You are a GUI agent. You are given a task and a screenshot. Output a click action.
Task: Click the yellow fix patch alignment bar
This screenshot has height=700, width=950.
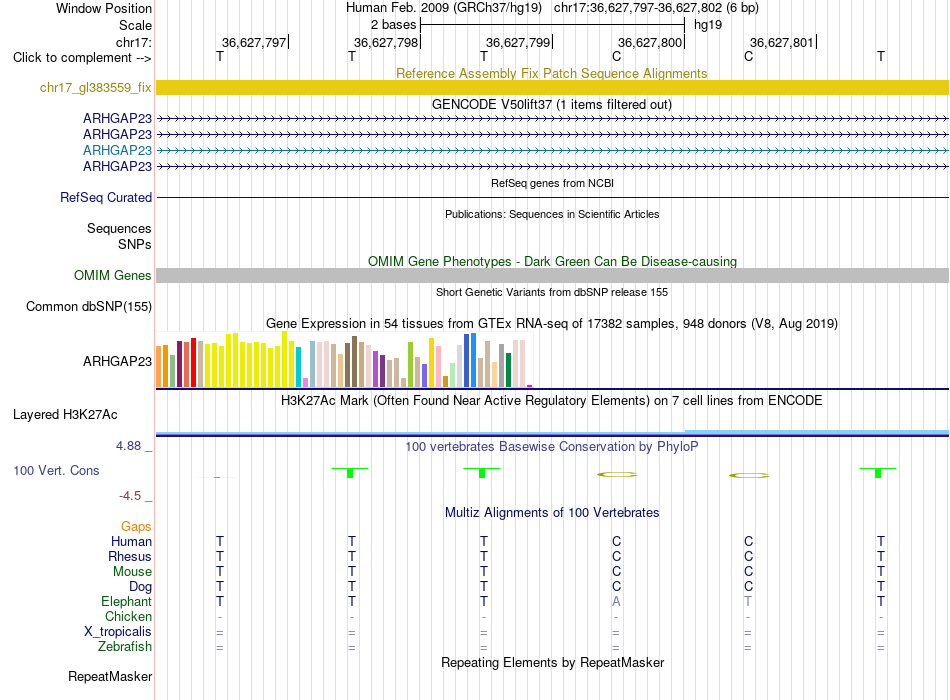tap(552, 87)
